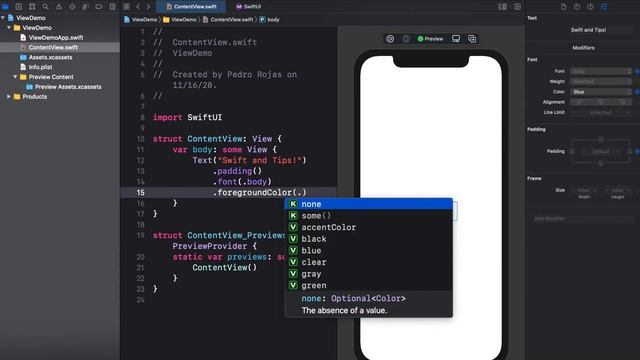Image resolution: width=640 pixels, height=360 pixels.
Task: Choose 'none' autocomplete suggestion
Action: click(369, 204)
